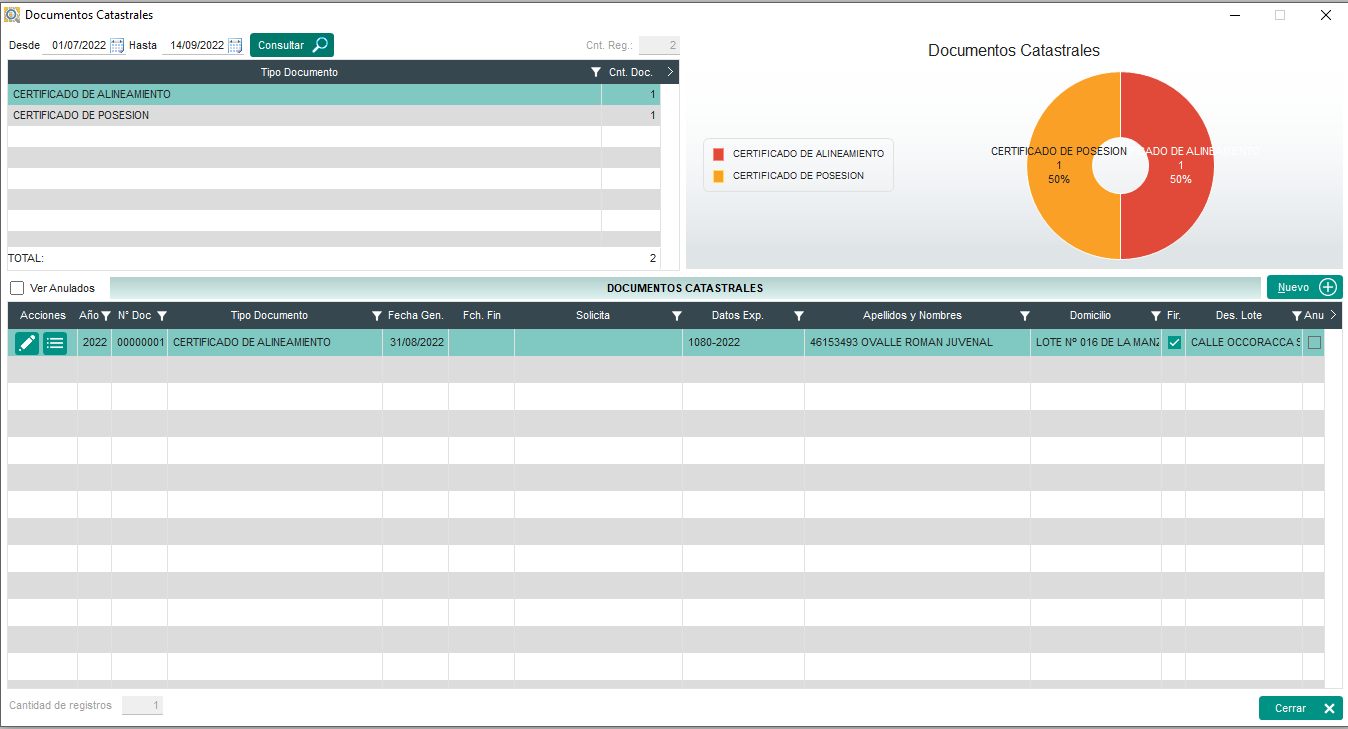
Task: Click the filter icon on Año column
Action: tap(105, 316)
